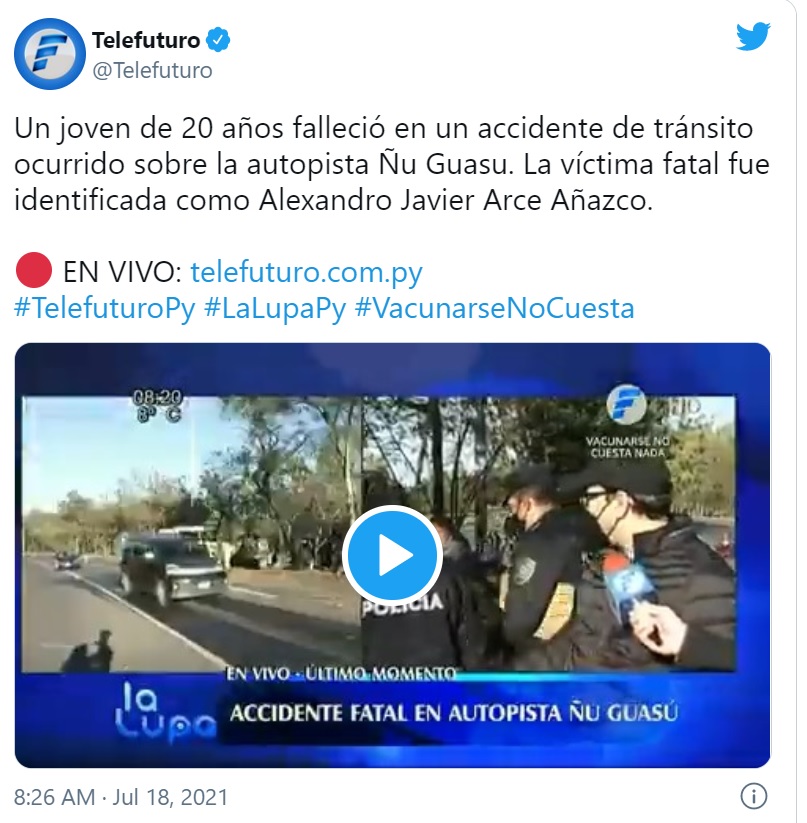Screen dimensions: 807x823
Task: Click the Twitter bird logo icon
Action: tap(753, 36)
